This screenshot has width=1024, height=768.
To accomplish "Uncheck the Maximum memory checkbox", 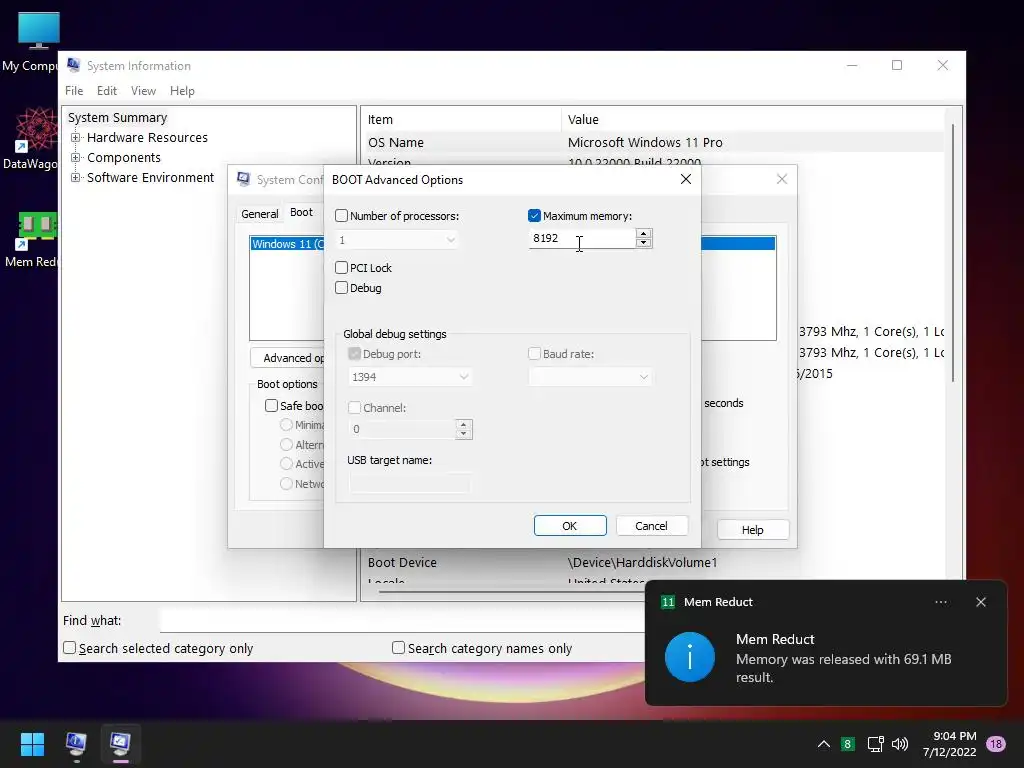I will click(534, 216).
